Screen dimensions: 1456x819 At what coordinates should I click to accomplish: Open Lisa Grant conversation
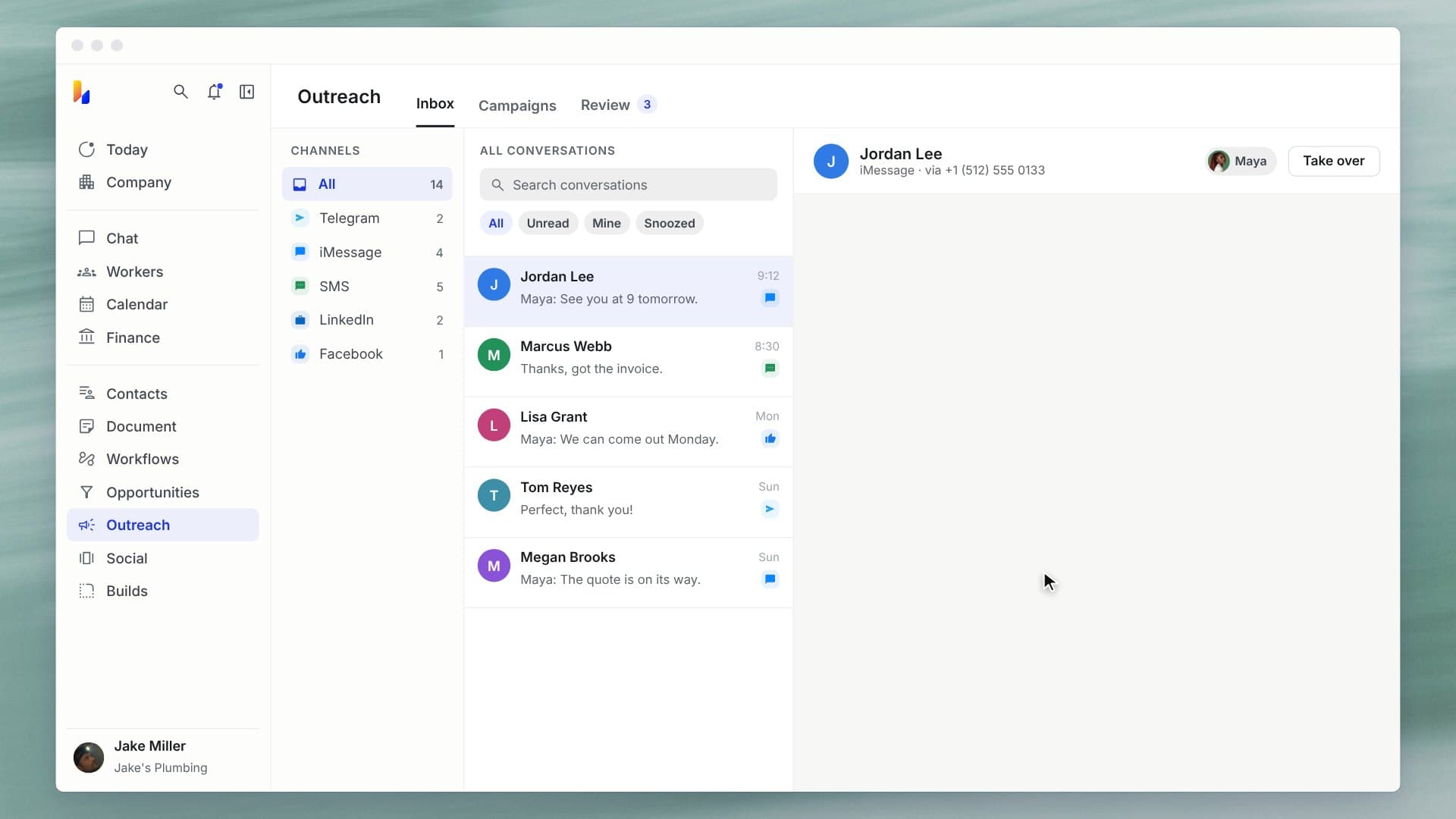point(628,432)
